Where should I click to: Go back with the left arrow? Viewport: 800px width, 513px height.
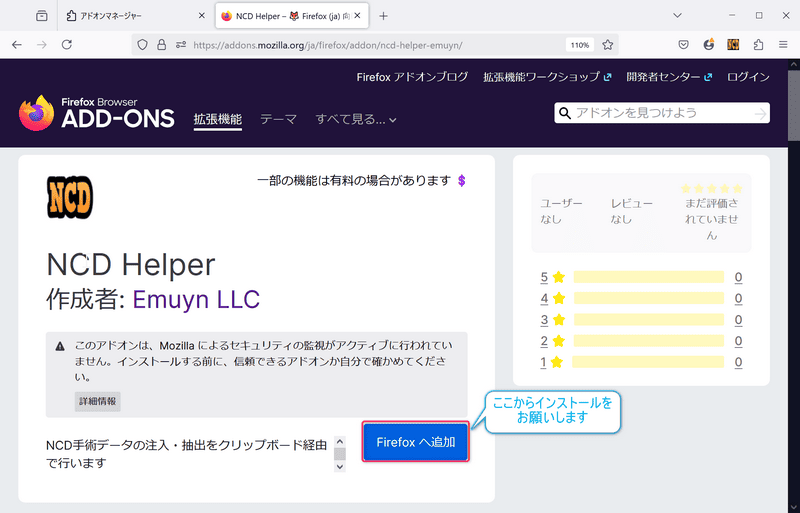pyautogui.click(x=17, y=45)
